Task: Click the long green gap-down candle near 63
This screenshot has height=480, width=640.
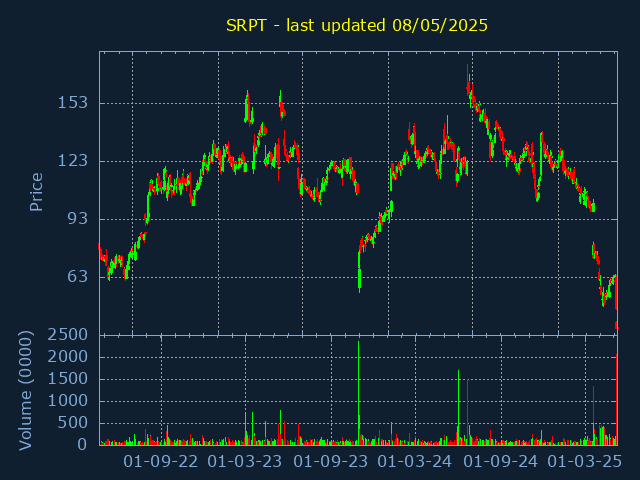Action: coord(359,272)
